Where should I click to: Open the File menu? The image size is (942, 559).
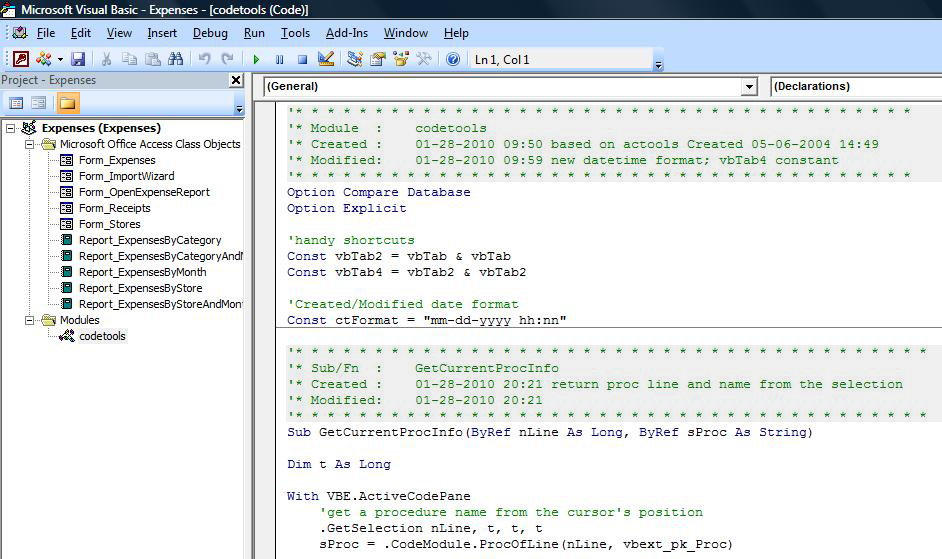46,33
